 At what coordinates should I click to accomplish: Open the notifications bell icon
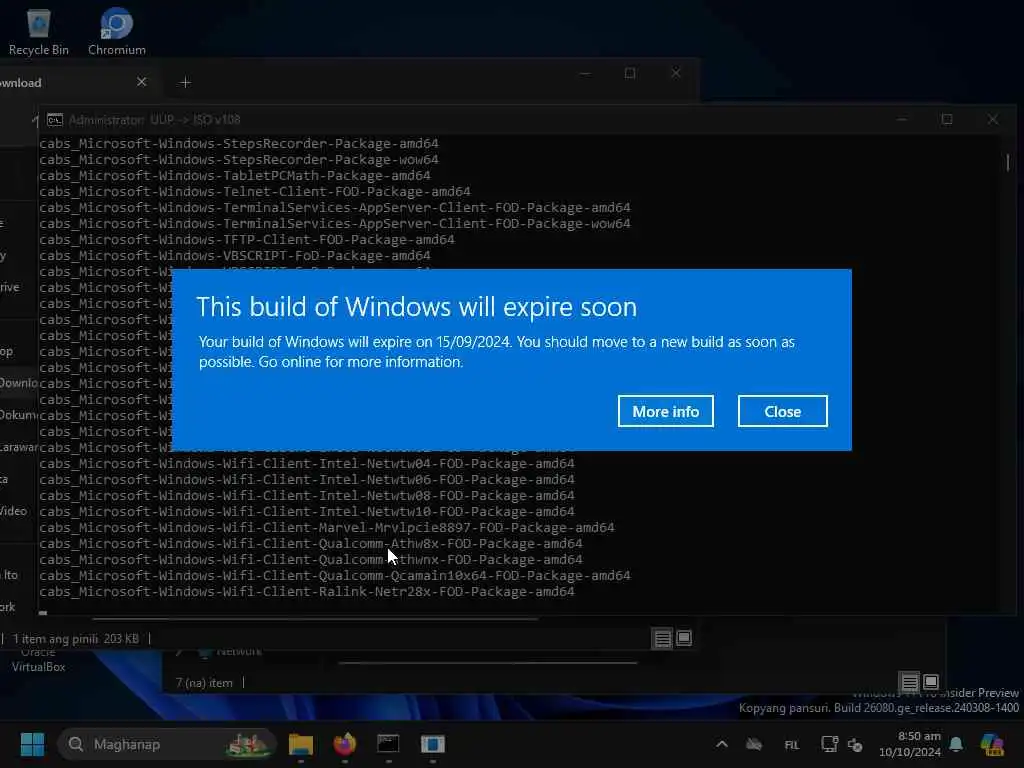[956, 744]
